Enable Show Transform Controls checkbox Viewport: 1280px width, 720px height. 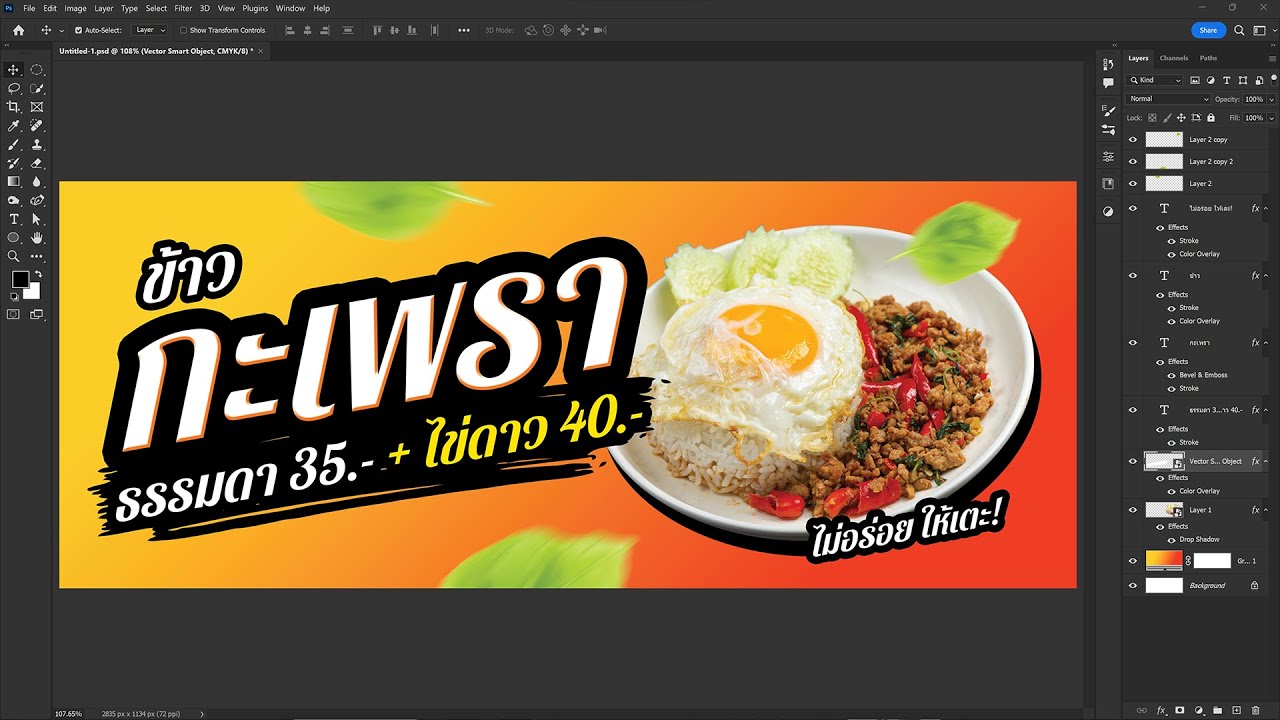183,30
